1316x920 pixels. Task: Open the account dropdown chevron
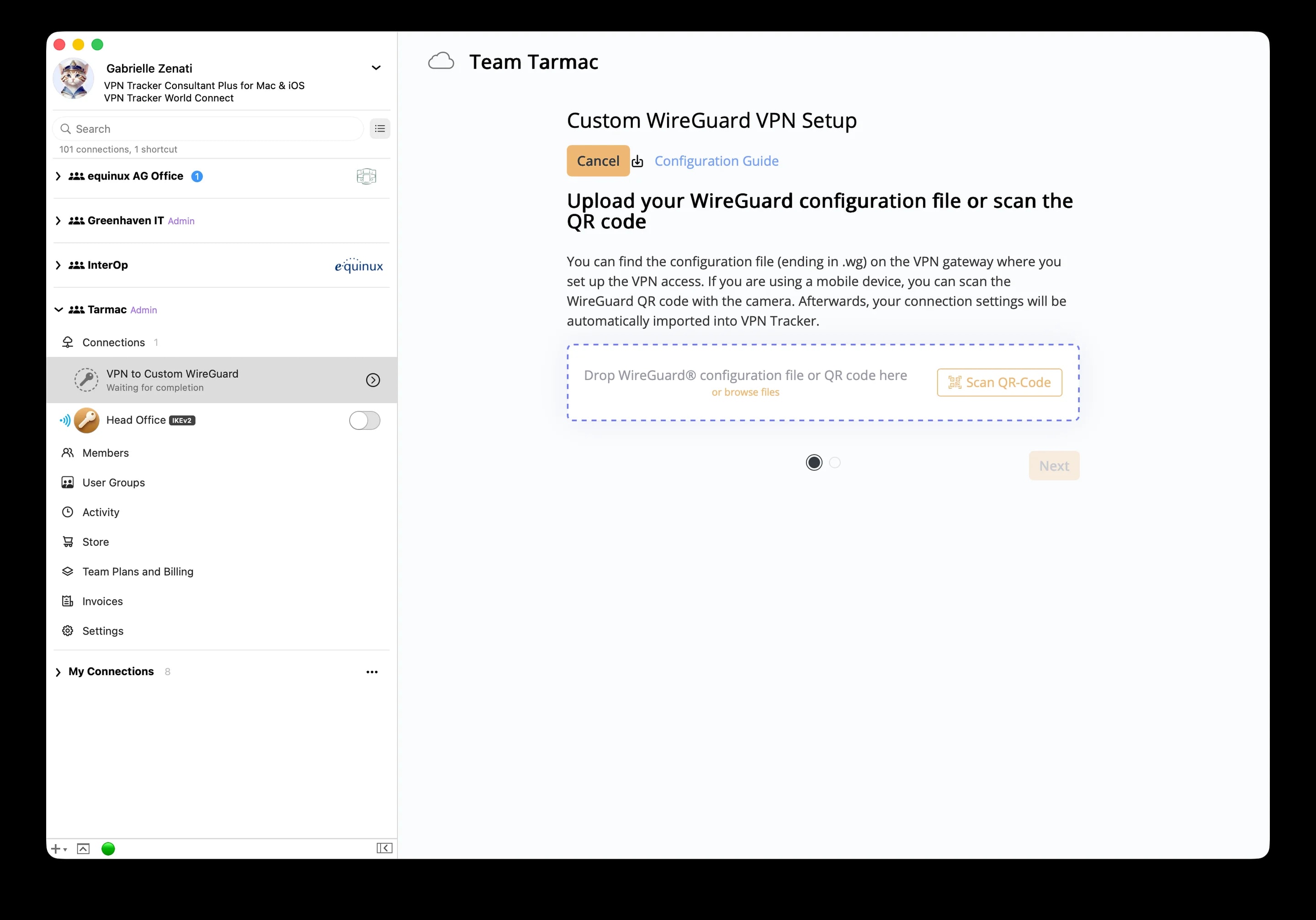click(376, 68)
